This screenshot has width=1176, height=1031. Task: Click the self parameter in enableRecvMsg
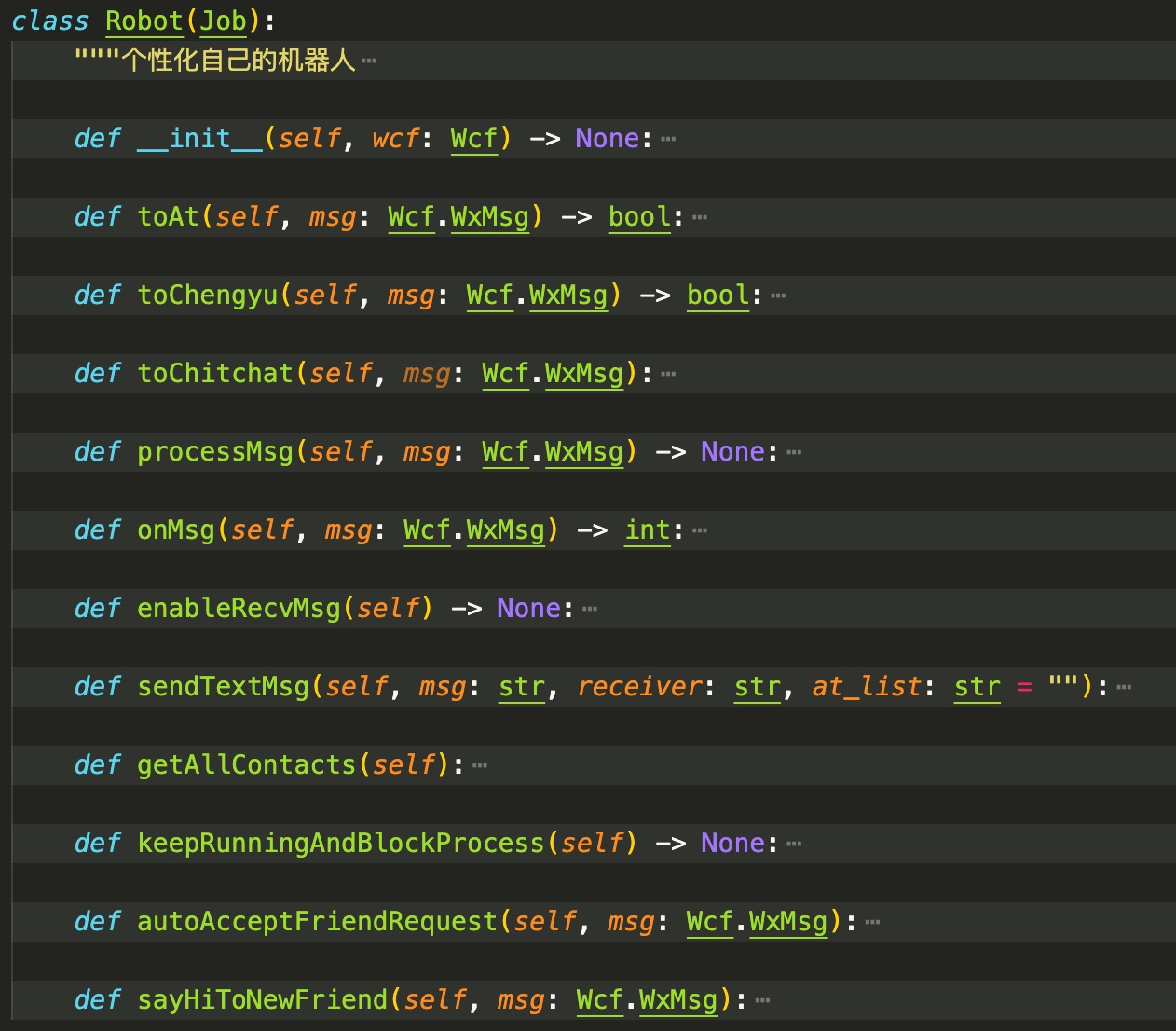click(x=388, y=609)
